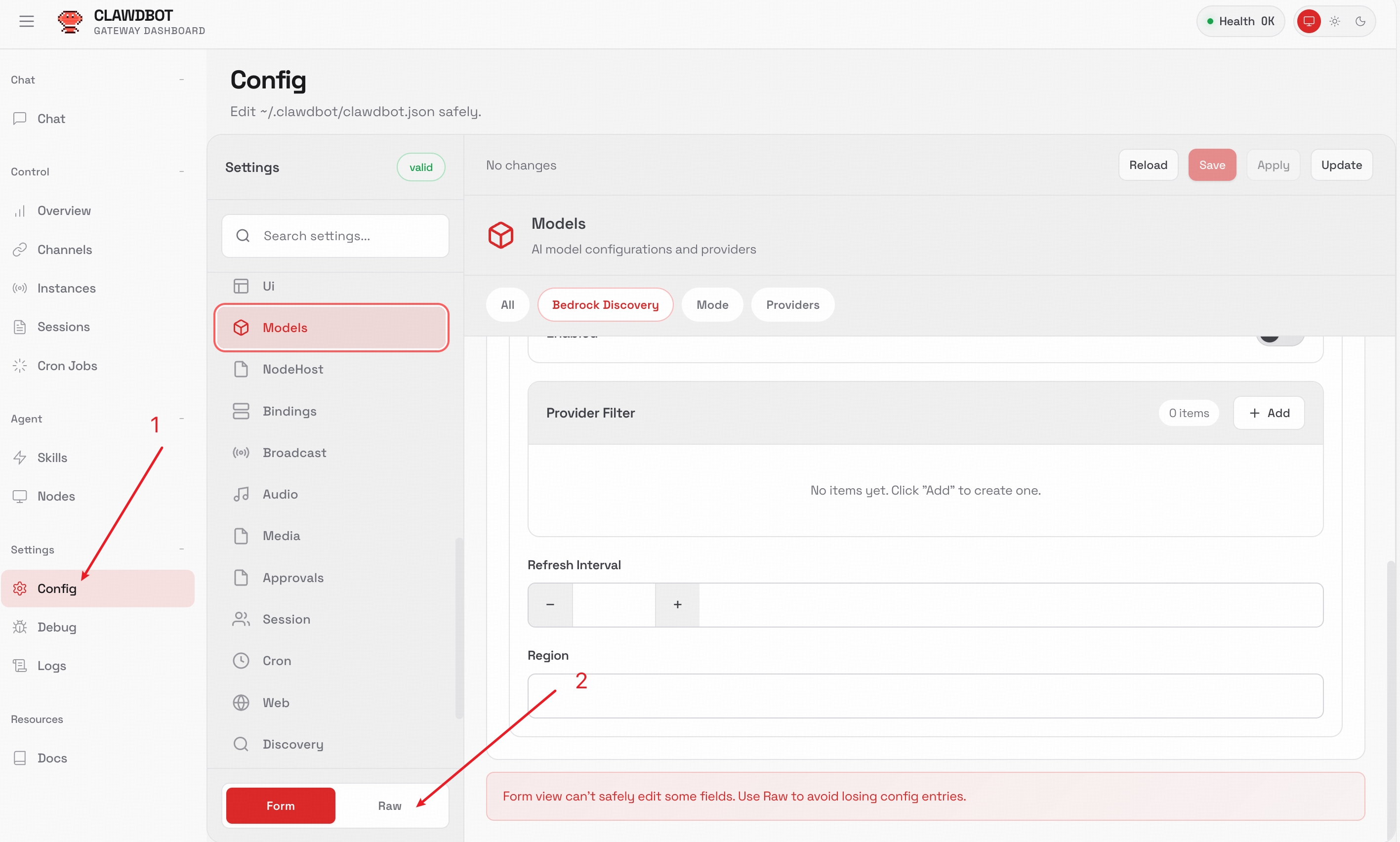Open Cron Jobs in sidebar
Image resolution: width=1400 pixels, height=842 pixels.
click(x=67, y=366)
